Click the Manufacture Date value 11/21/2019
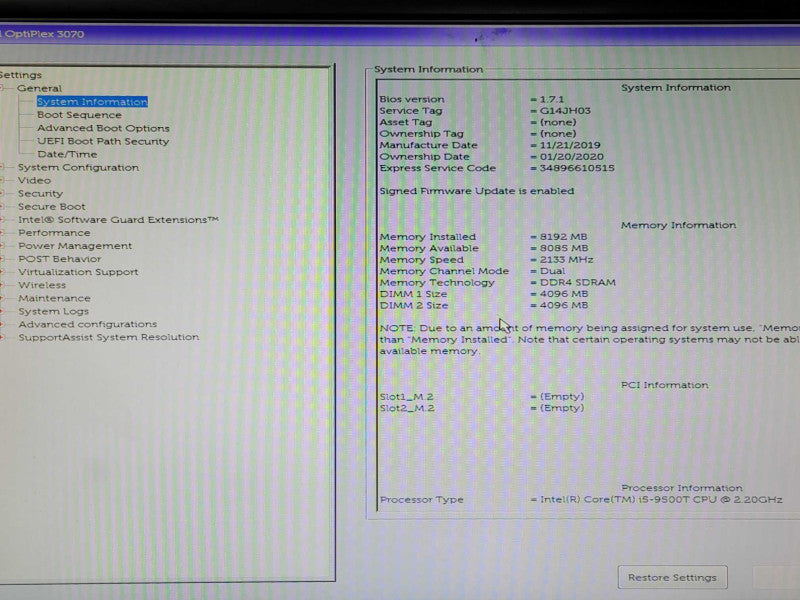The width and height of the screenshot is (800, 600). coord(570,145)
